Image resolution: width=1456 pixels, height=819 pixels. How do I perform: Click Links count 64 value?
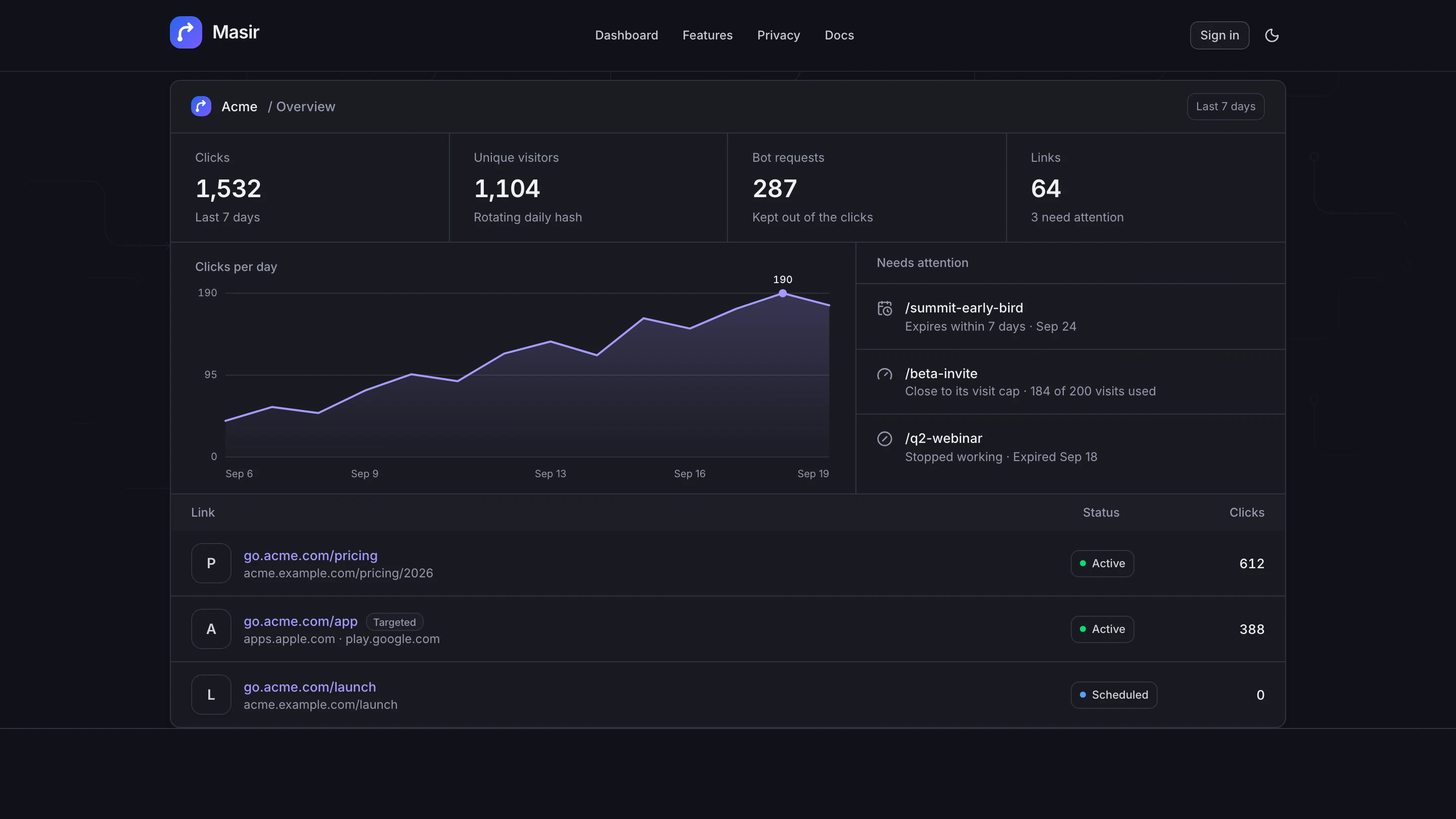(1045, 188)
